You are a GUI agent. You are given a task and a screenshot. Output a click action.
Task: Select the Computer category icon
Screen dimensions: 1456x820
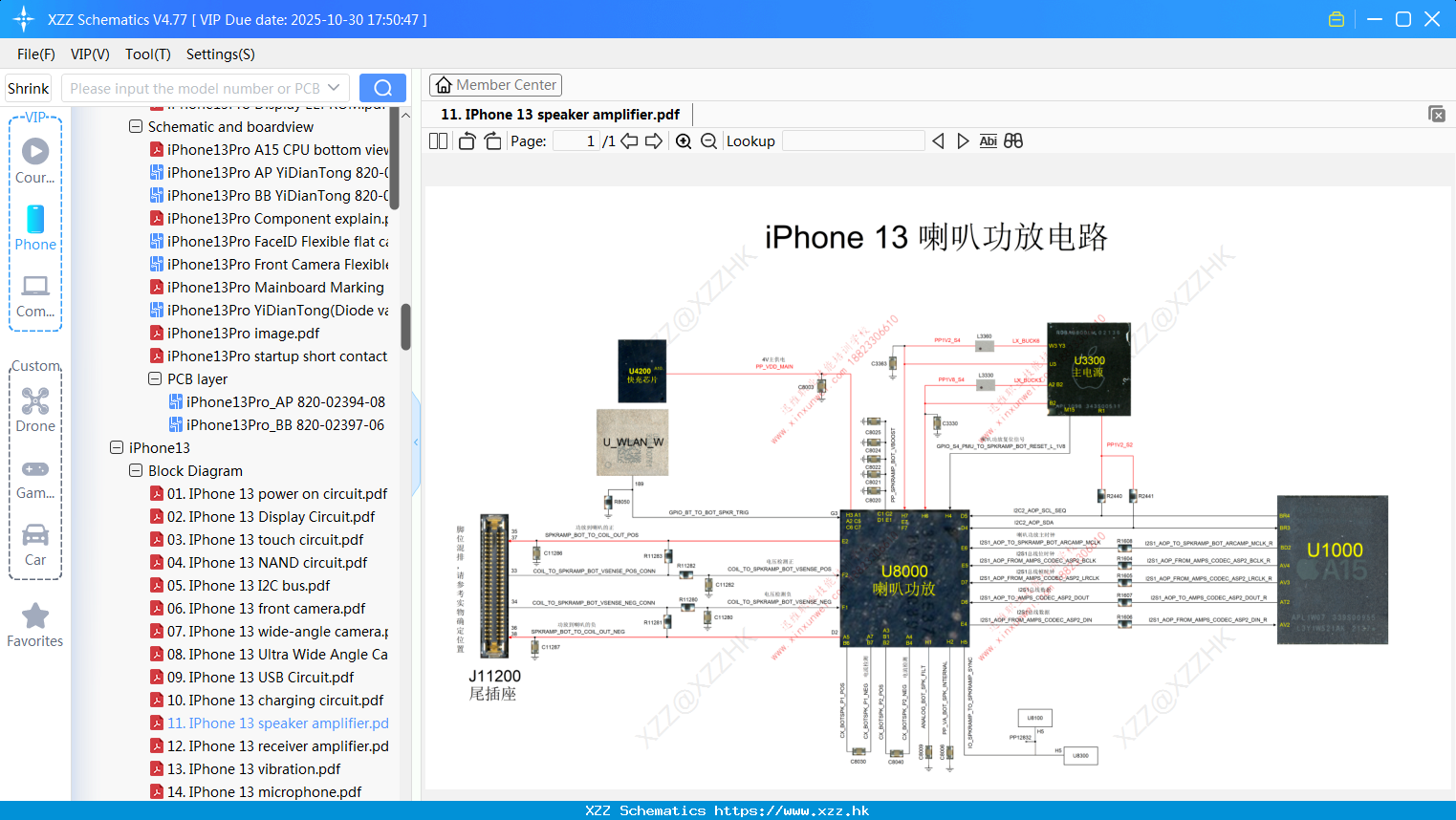pyautogui.click(x=35, y=296)
